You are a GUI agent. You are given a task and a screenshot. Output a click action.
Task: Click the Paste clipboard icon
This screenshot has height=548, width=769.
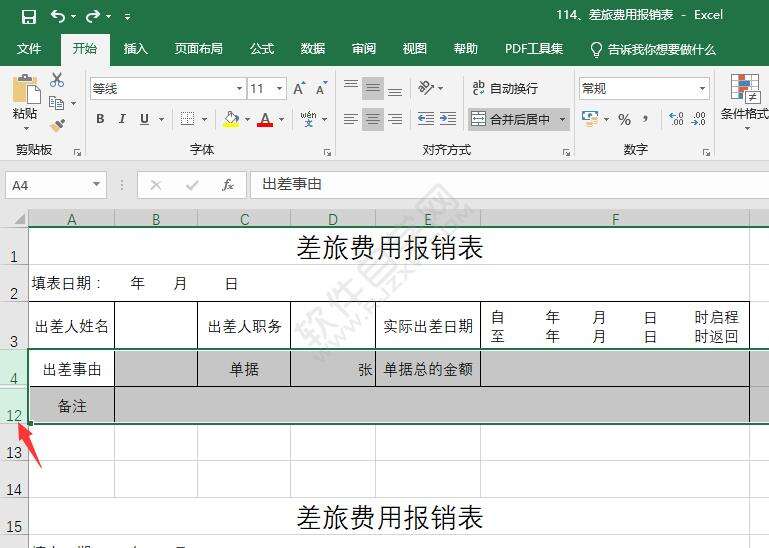25,92
